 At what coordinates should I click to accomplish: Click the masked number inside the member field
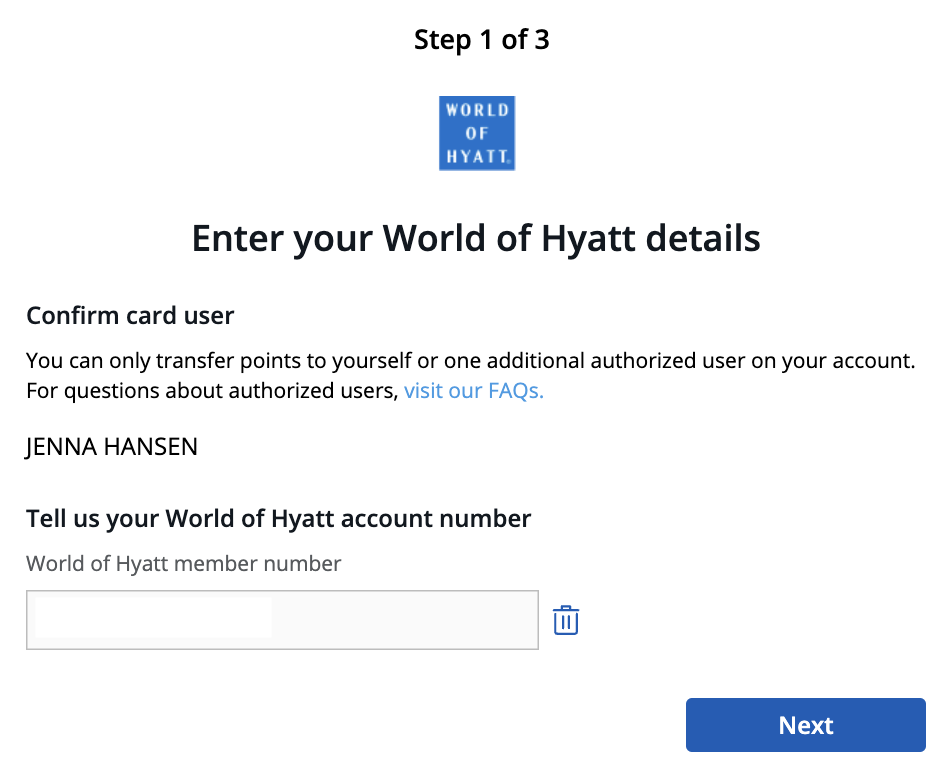[153, 618]
